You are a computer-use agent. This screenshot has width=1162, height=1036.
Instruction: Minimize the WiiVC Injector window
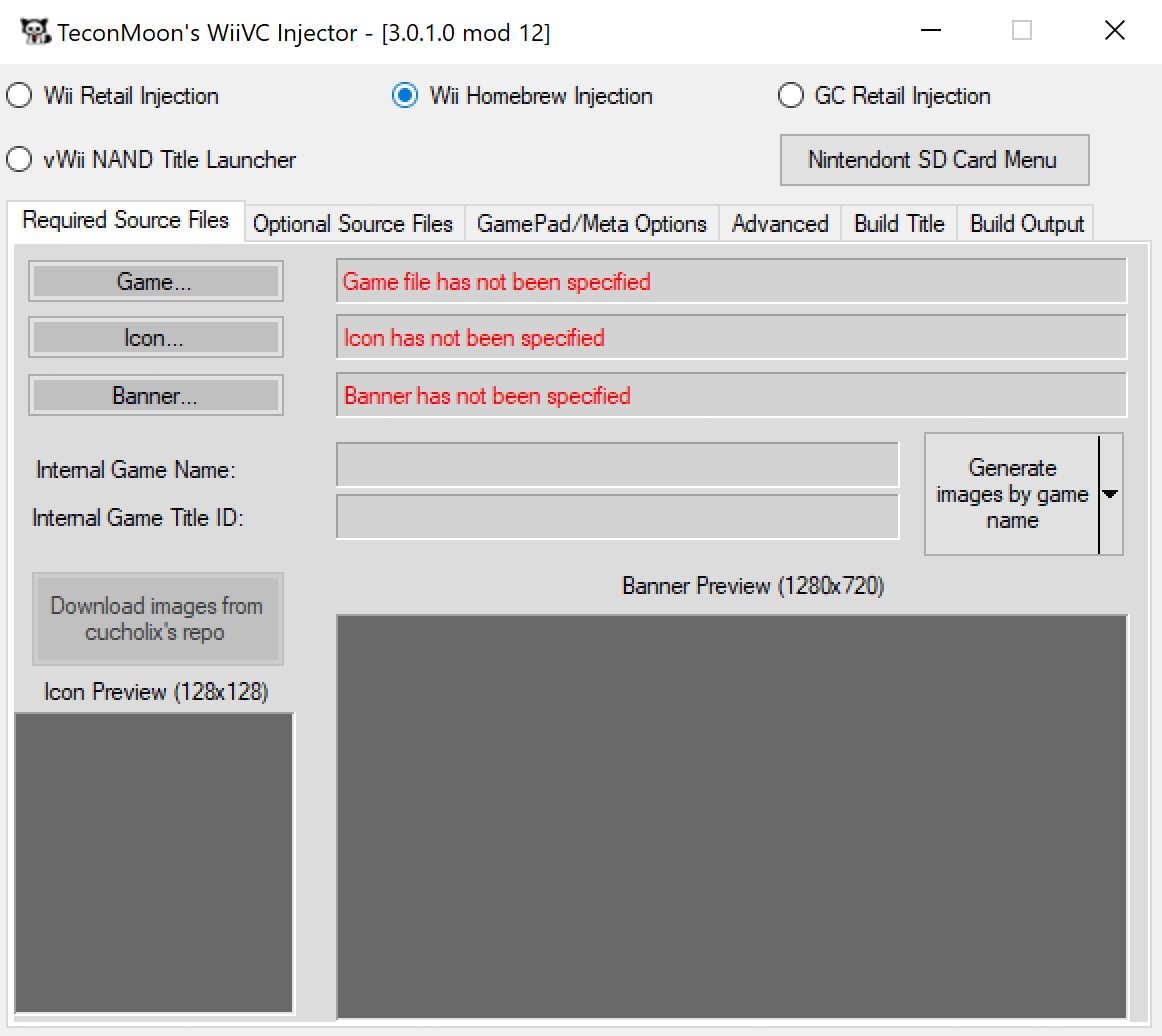tap(931, 30)
